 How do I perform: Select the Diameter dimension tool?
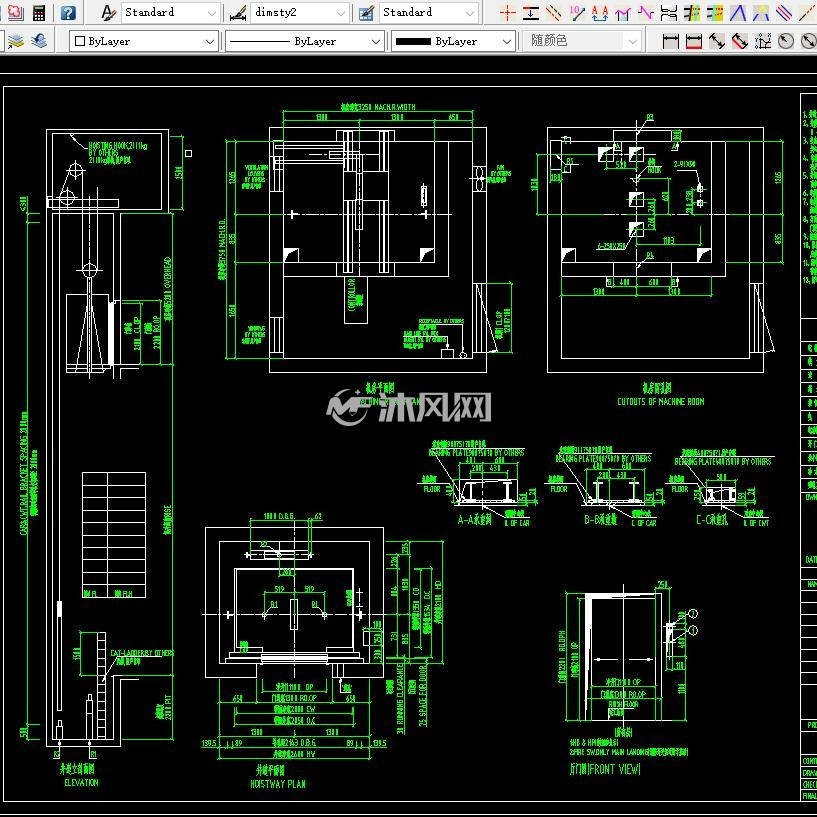coord(808,41)
